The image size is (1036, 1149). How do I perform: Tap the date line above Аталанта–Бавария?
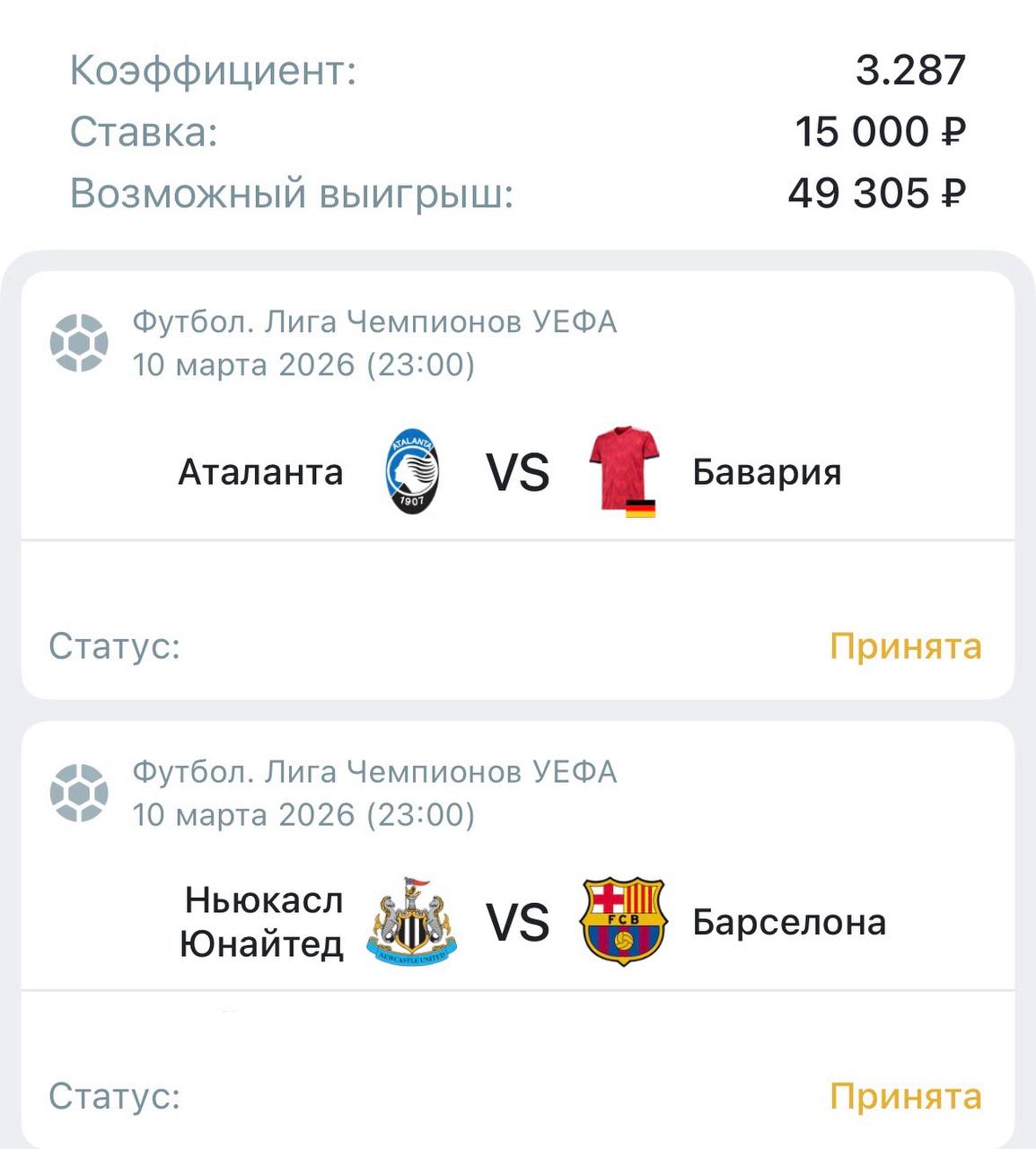303,365
